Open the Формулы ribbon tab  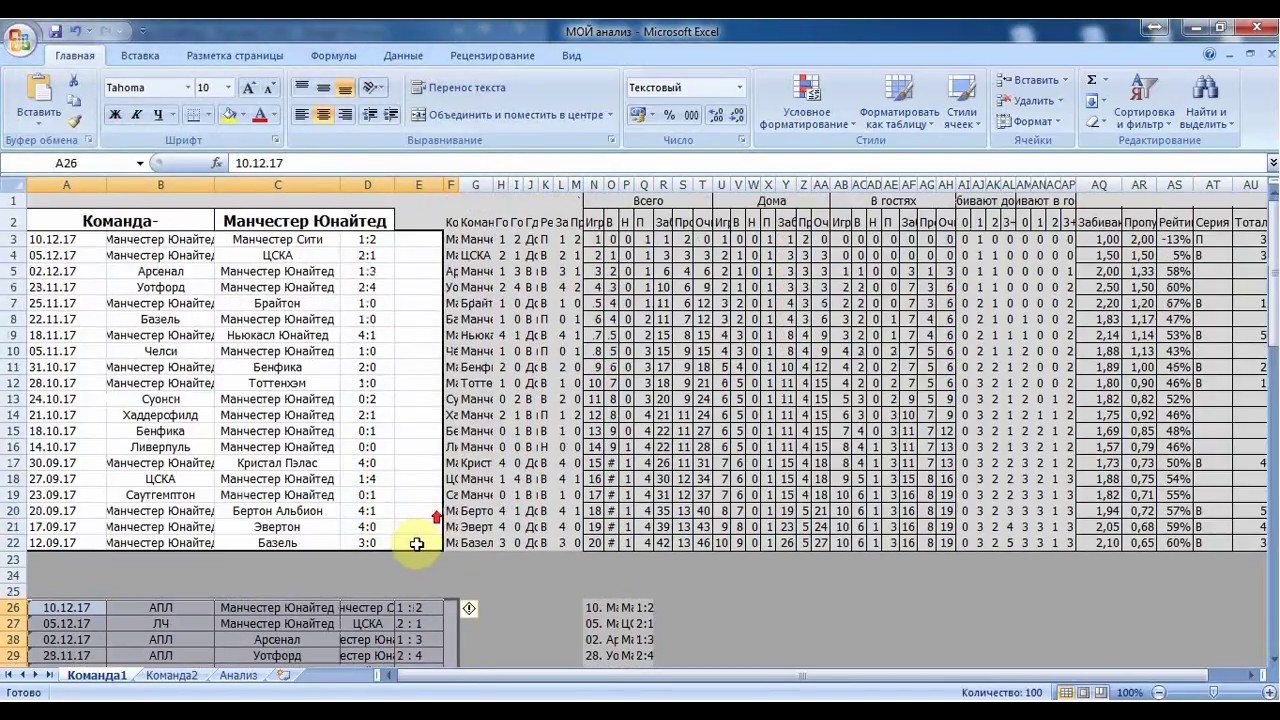click(334, 56)
